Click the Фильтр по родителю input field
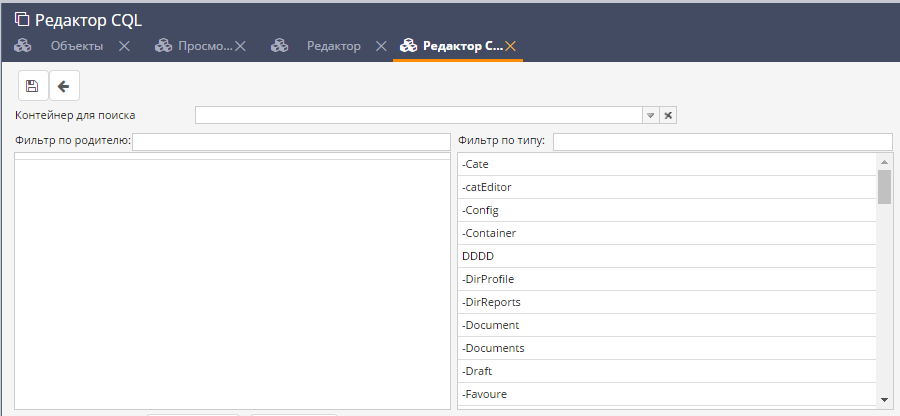 point(291,142)
